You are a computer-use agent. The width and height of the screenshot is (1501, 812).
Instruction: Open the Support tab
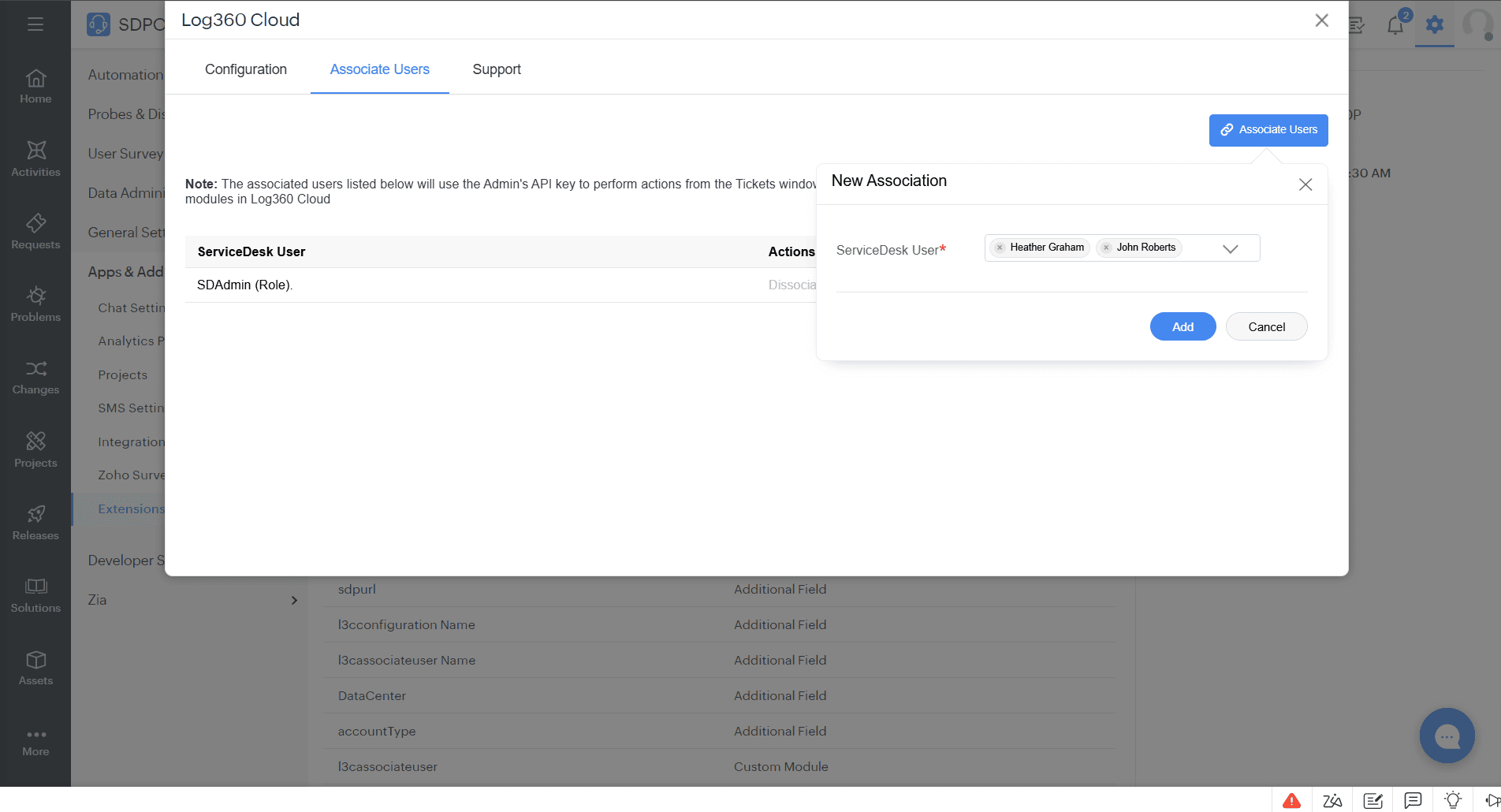tap(496, 69)
